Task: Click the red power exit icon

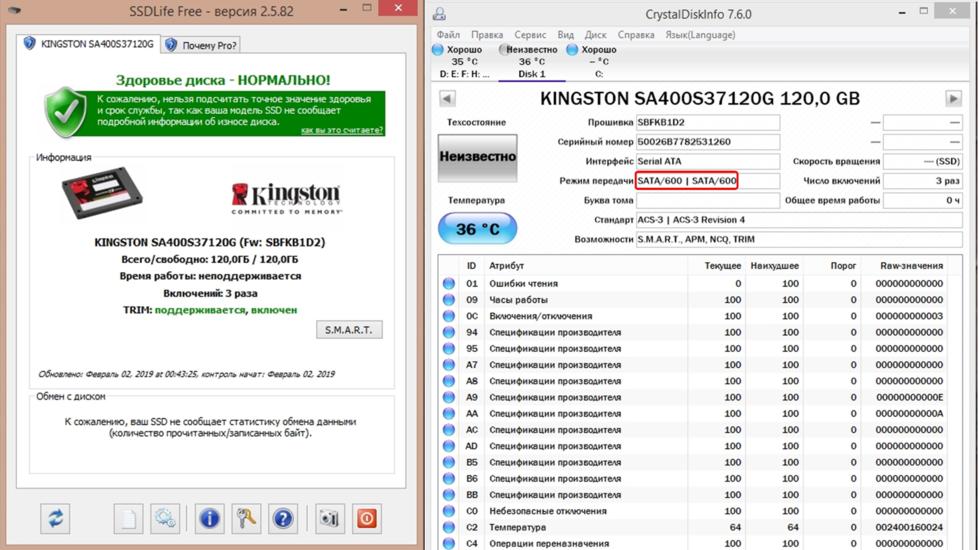Action: [x=366, y=518]
